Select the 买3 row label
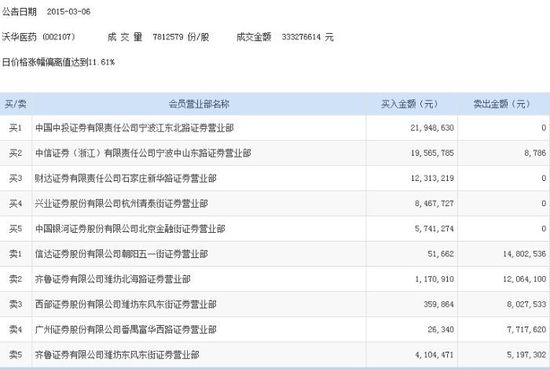 pos(15,179)
